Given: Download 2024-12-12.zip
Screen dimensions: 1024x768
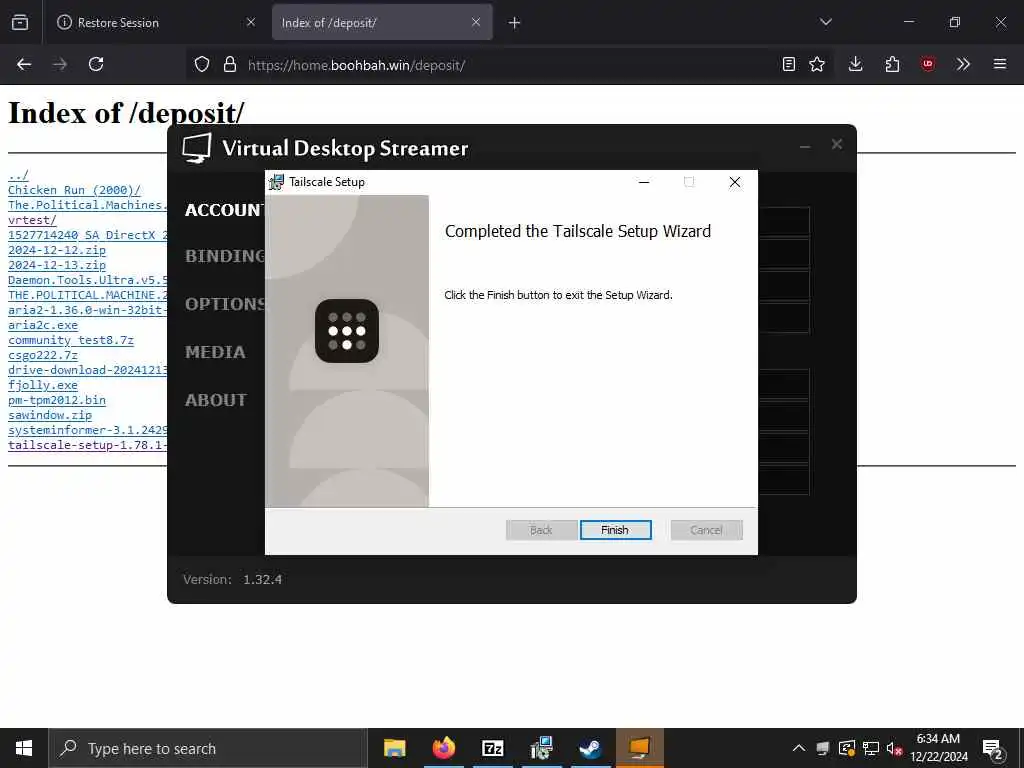Looking at the screenshot, I should coord(57,250).
